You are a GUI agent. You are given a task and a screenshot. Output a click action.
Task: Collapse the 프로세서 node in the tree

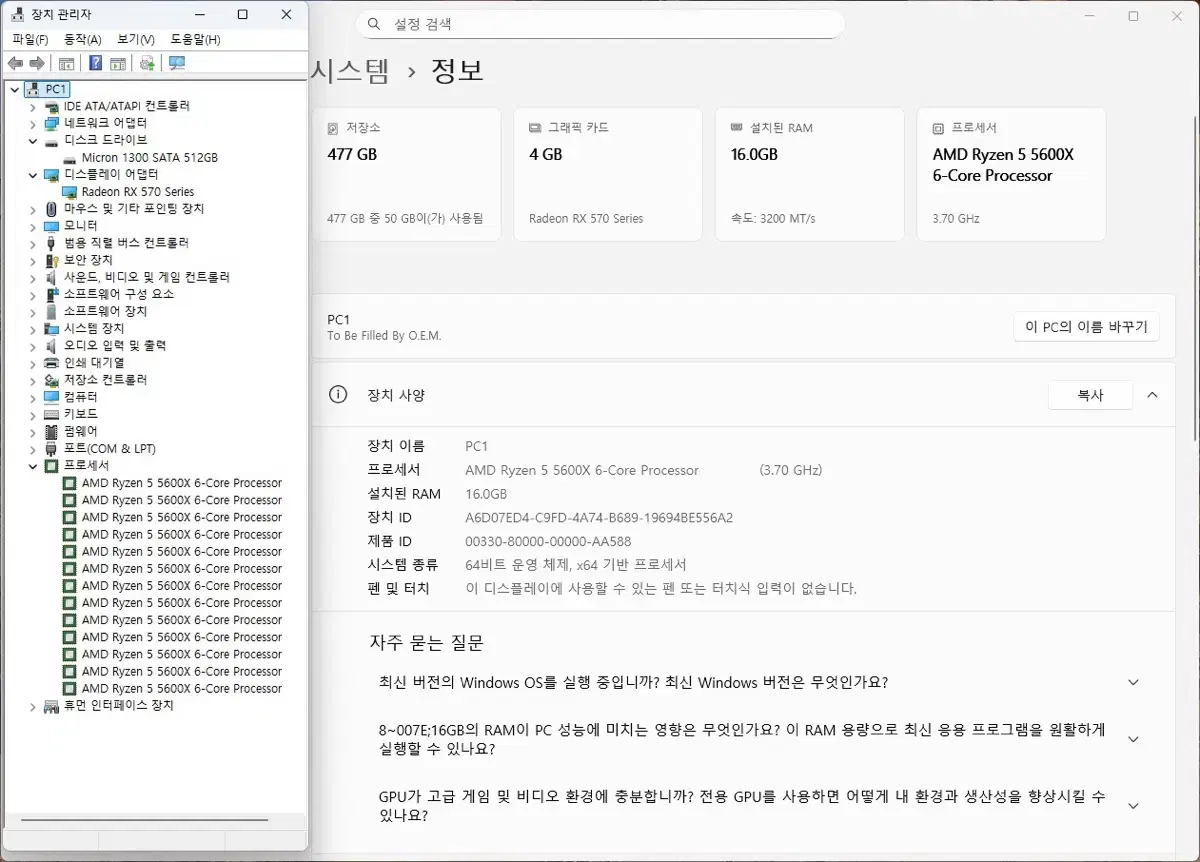pyautogui.click(x=33, y=466)
